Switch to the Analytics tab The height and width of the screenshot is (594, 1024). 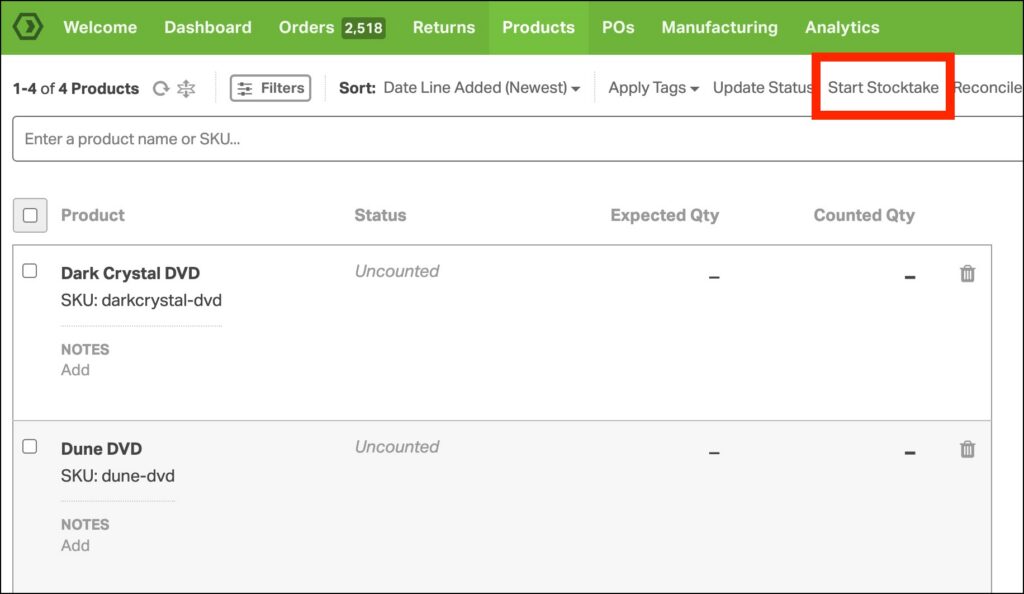pyautogui.click(x=842, y=27)
